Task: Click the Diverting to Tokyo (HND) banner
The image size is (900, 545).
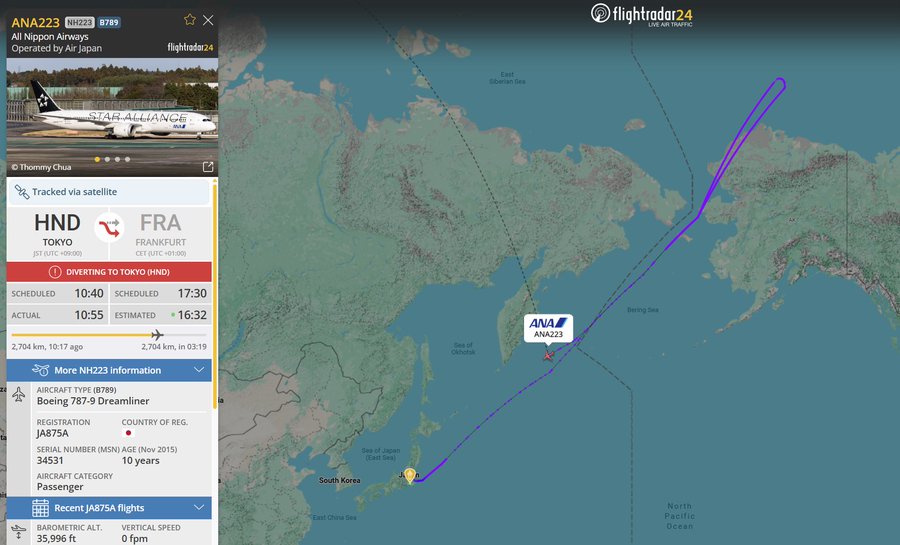Action: click(x=109, y=272)
